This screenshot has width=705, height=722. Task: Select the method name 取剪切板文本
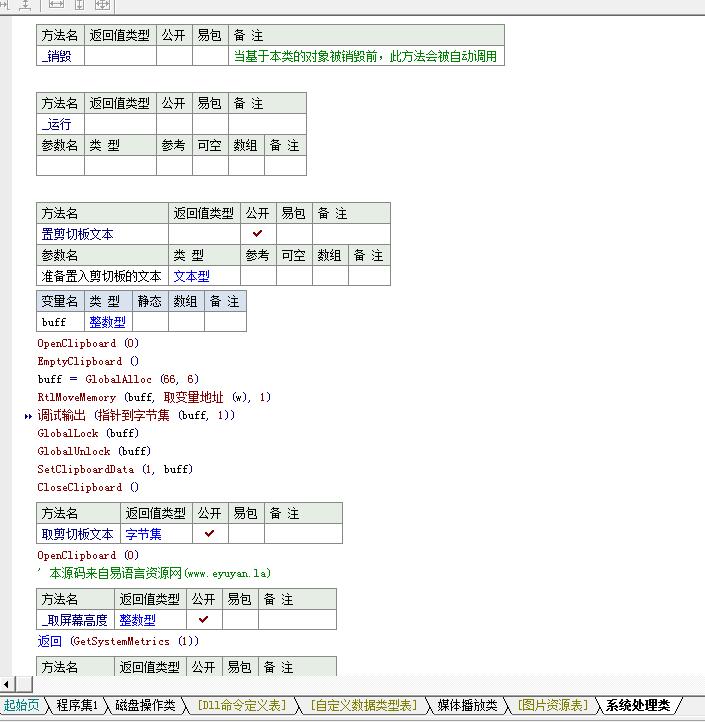(77, 534)
